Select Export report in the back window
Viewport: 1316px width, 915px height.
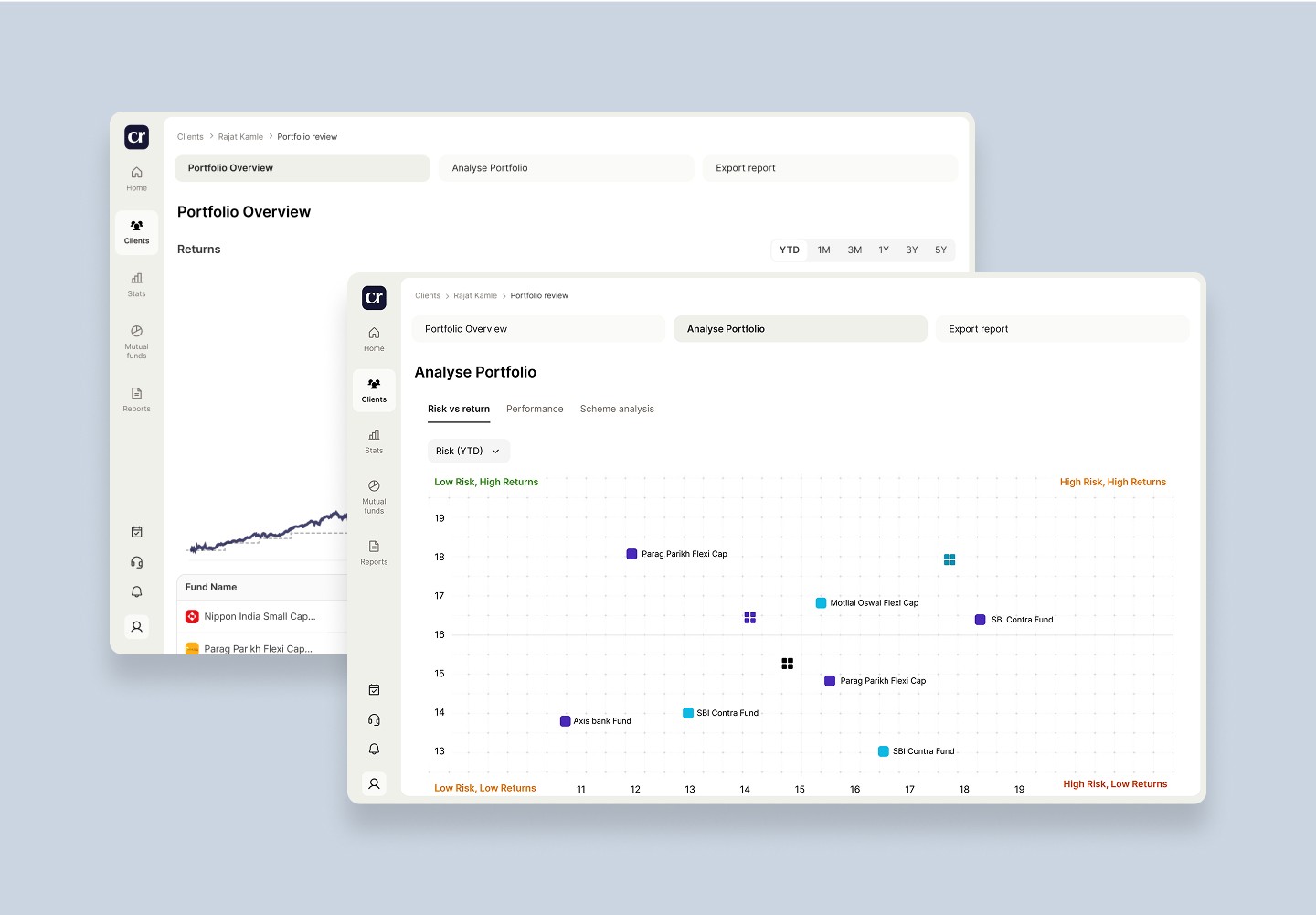point(830,168)
